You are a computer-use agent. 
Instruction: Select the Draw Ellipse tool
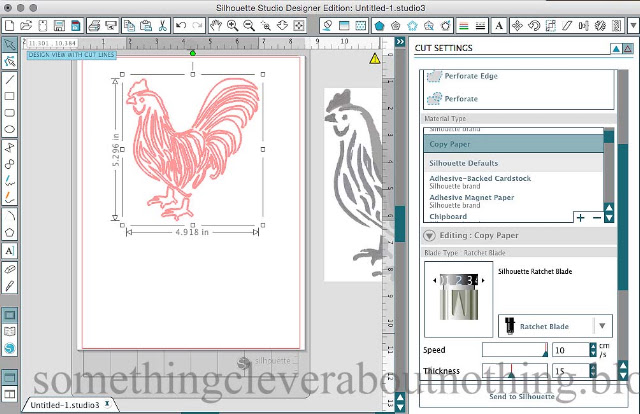click(9, 130)
